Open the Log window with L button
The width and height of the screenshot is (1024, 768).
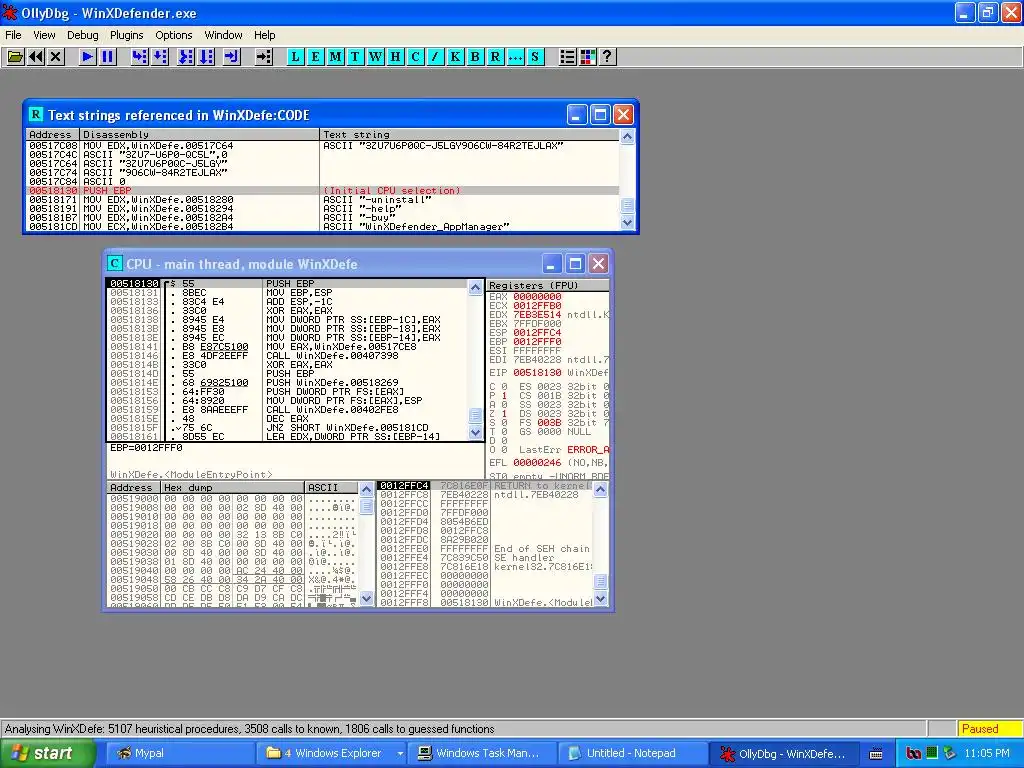[295, 57]
